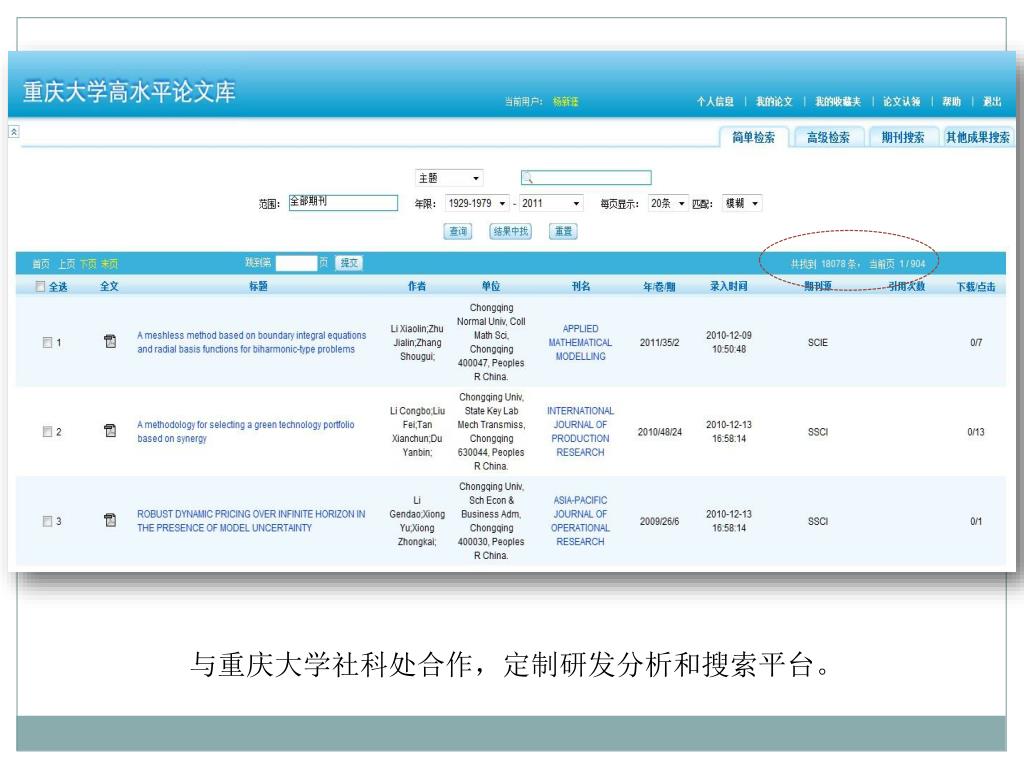Click the current username next to 当前用户
Image resolution: width=1024 pixels, height=768 pixels.
coord(566,101)
